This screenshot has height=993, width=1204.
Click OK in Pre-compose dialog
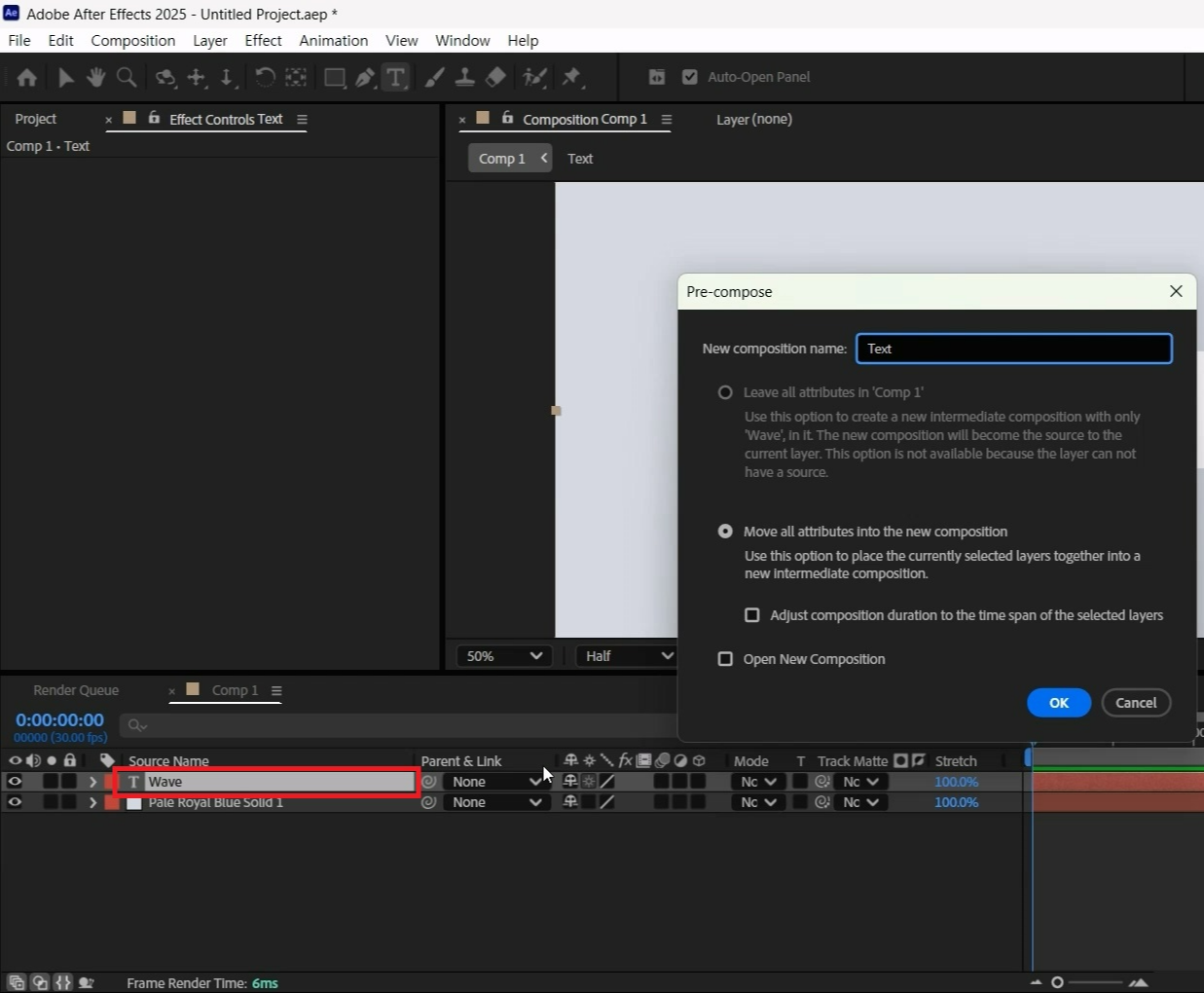(x=1059, y=703)
